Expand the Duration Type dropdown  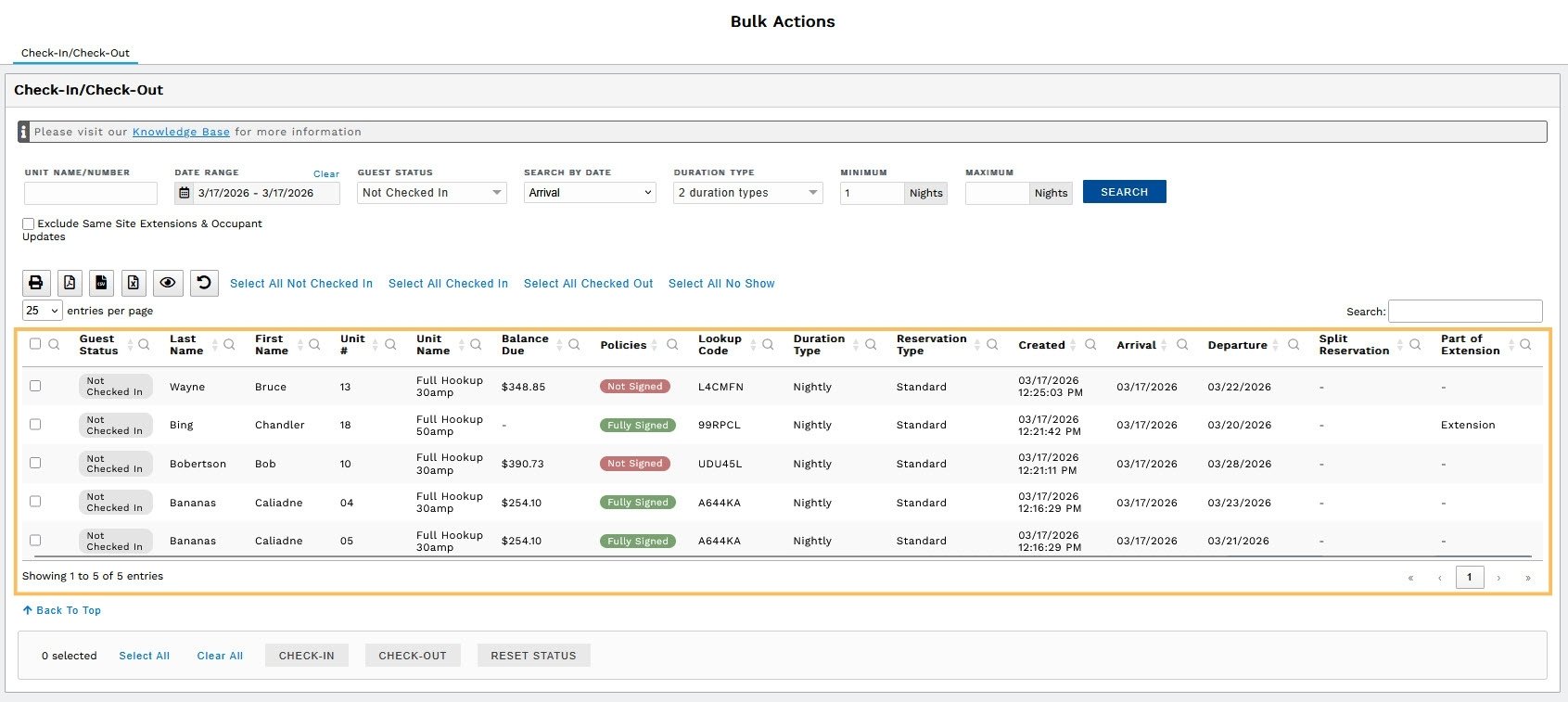pos(747,193)
